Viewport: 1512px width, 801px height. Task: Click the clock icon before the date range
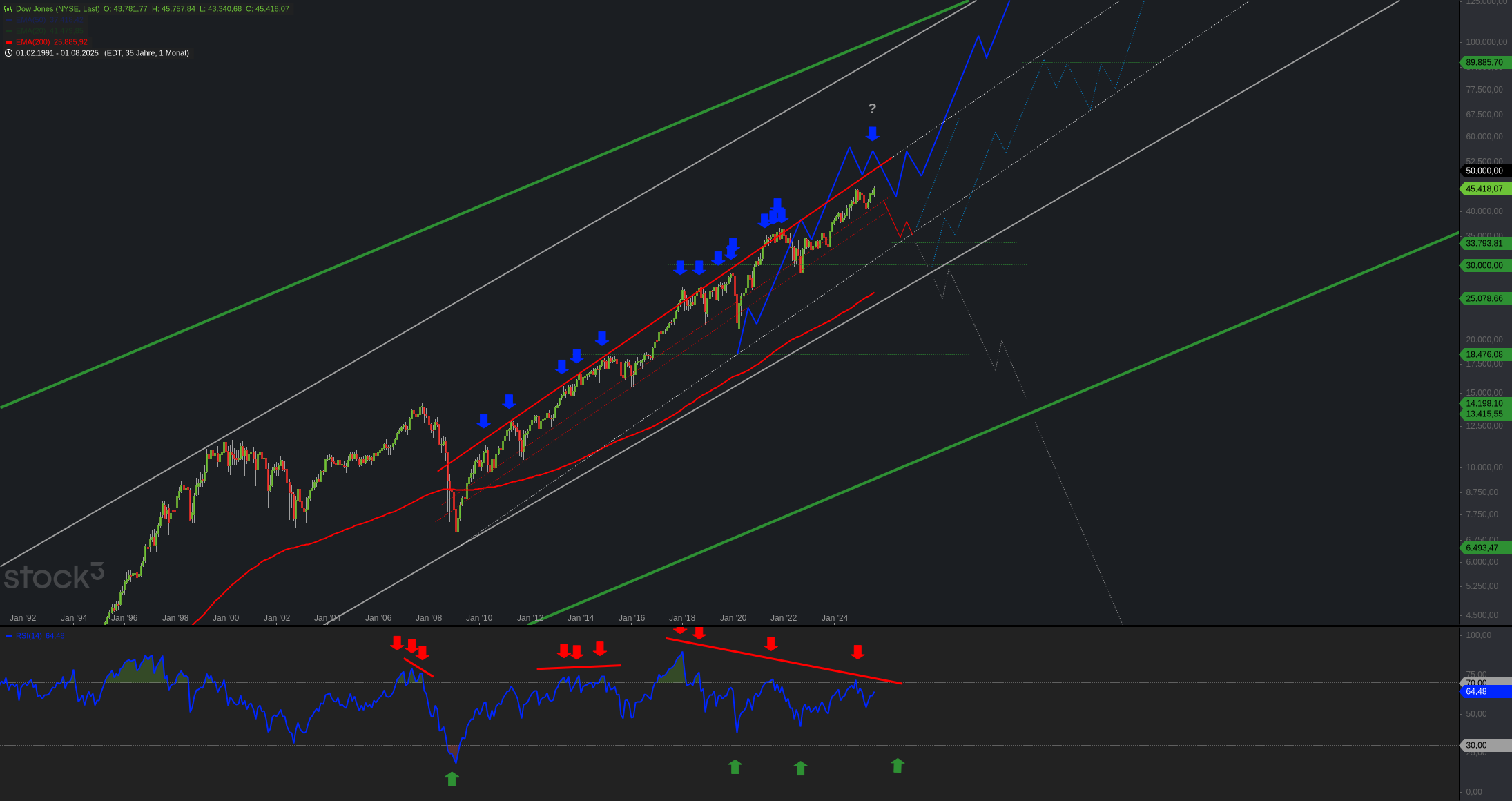click(8, 53)
